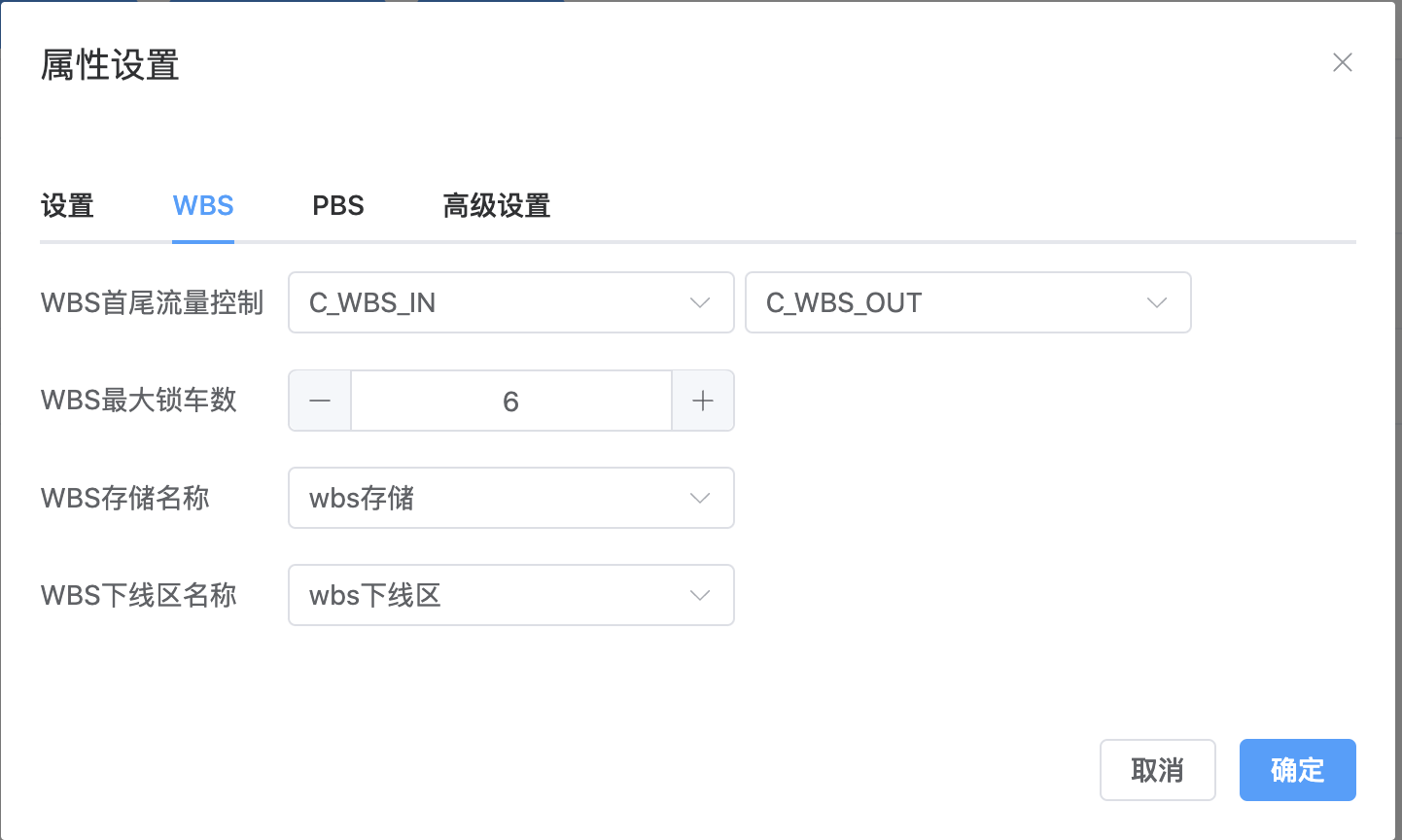Click the chevron arrow in the wbs下线区 dropdown

click(x=700, y=595)
